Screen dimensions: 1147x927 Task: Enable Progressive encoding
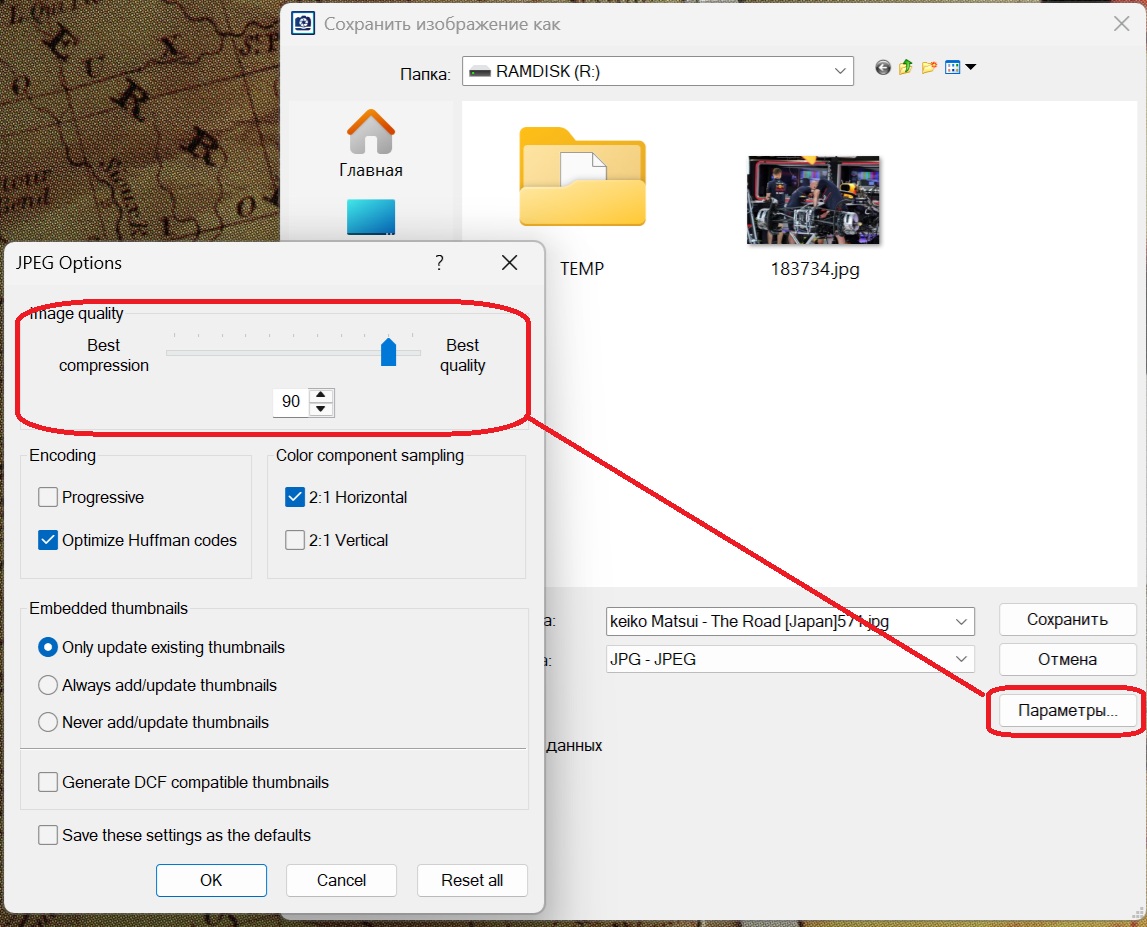click(48, 498)
